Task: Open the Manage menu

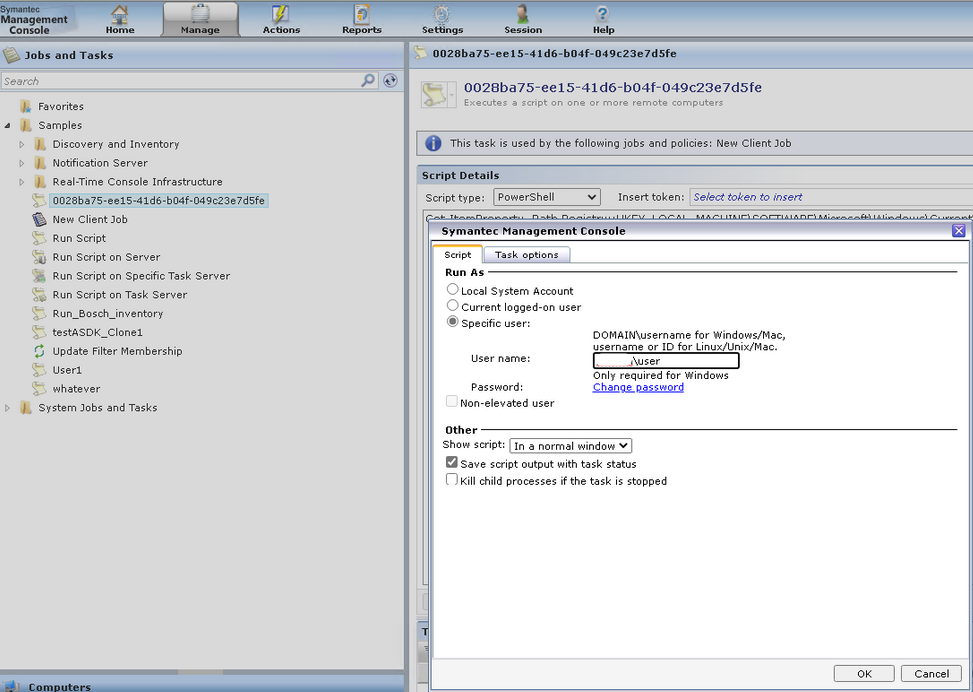Action: point(200,18)
